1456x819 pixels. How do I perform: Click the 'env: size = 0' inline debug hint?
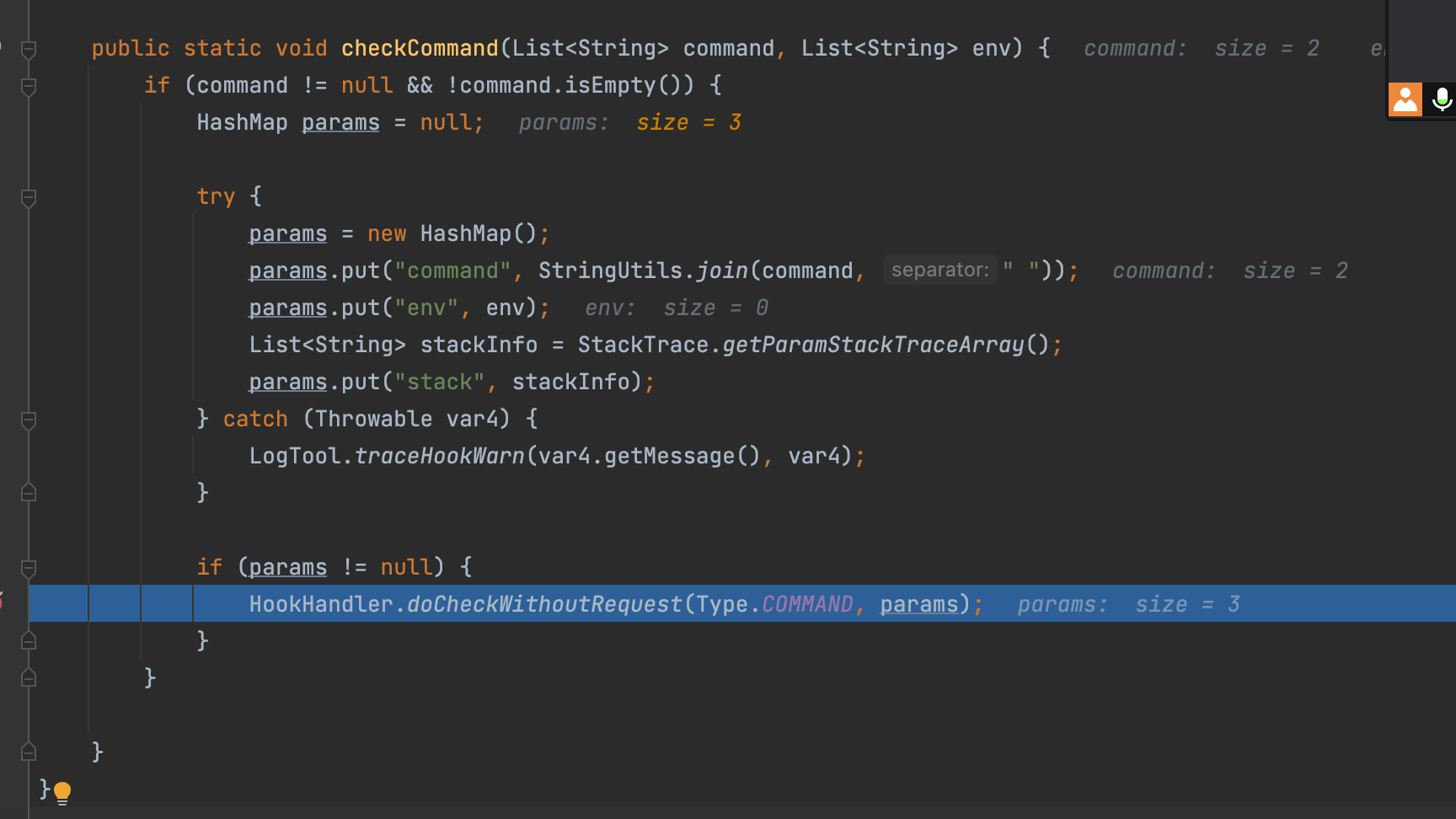click(x=676, y=308)
